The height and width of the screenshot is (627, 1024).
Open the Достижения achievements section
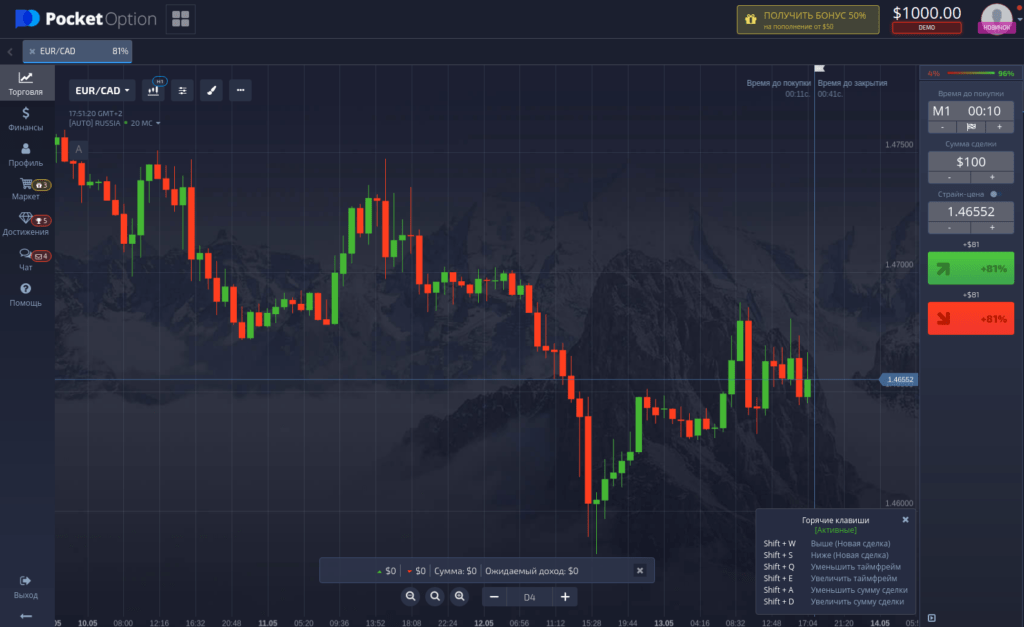pyautogui.click(x=26, y=224)
